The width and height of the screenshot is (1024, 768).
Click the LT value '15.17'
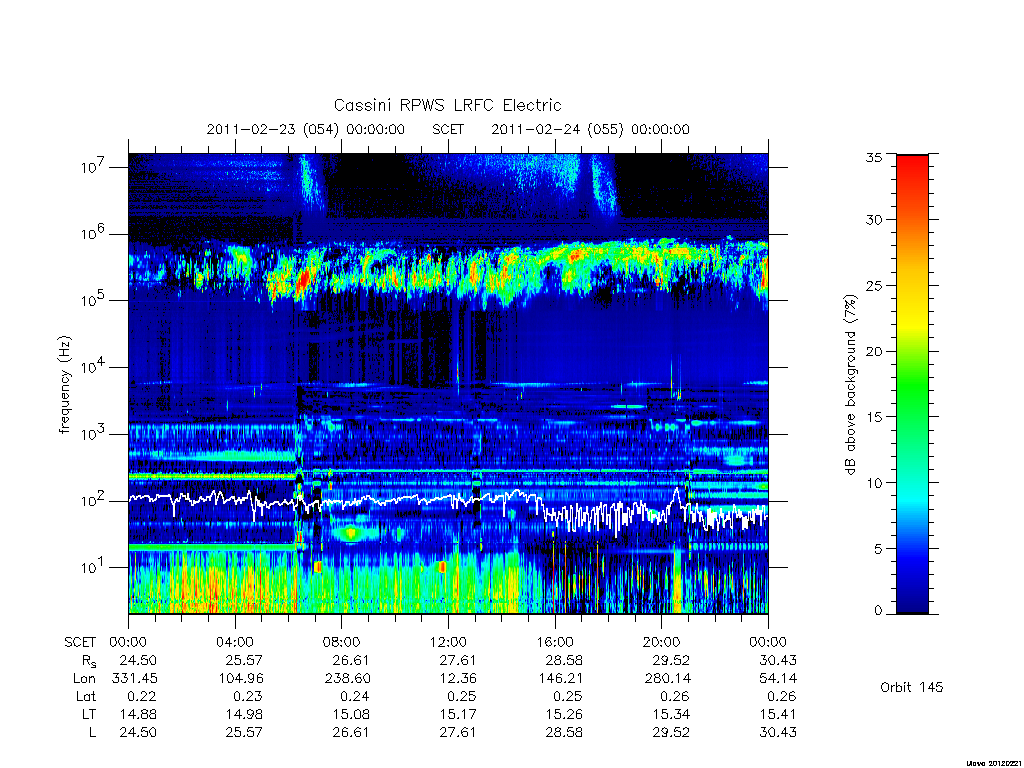[458, 714]
